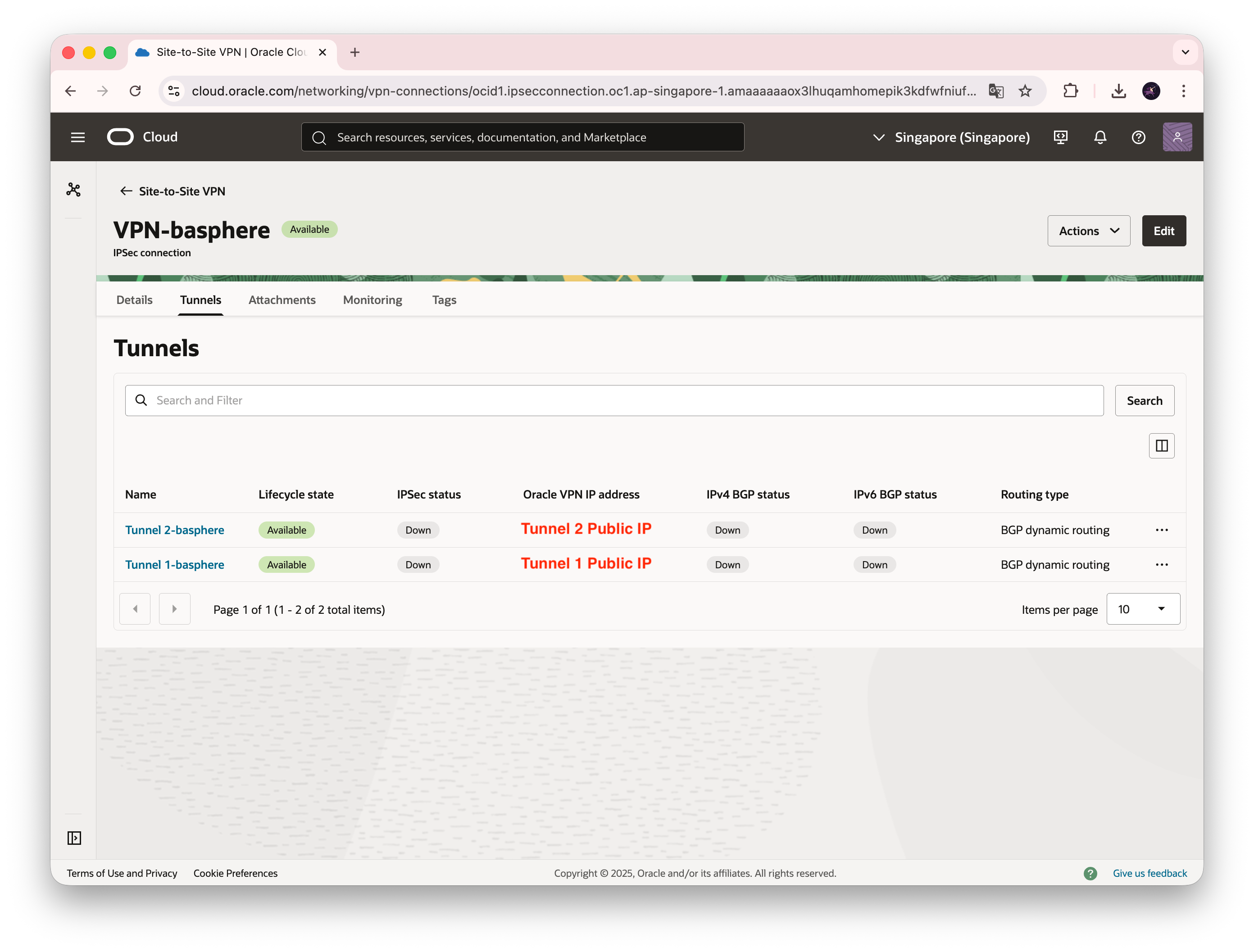Viewport: 1254px width, 952px height.
Task: Open the Tunnel 1-basphere link
Action: pyautogui.click(x=175, y=564)
